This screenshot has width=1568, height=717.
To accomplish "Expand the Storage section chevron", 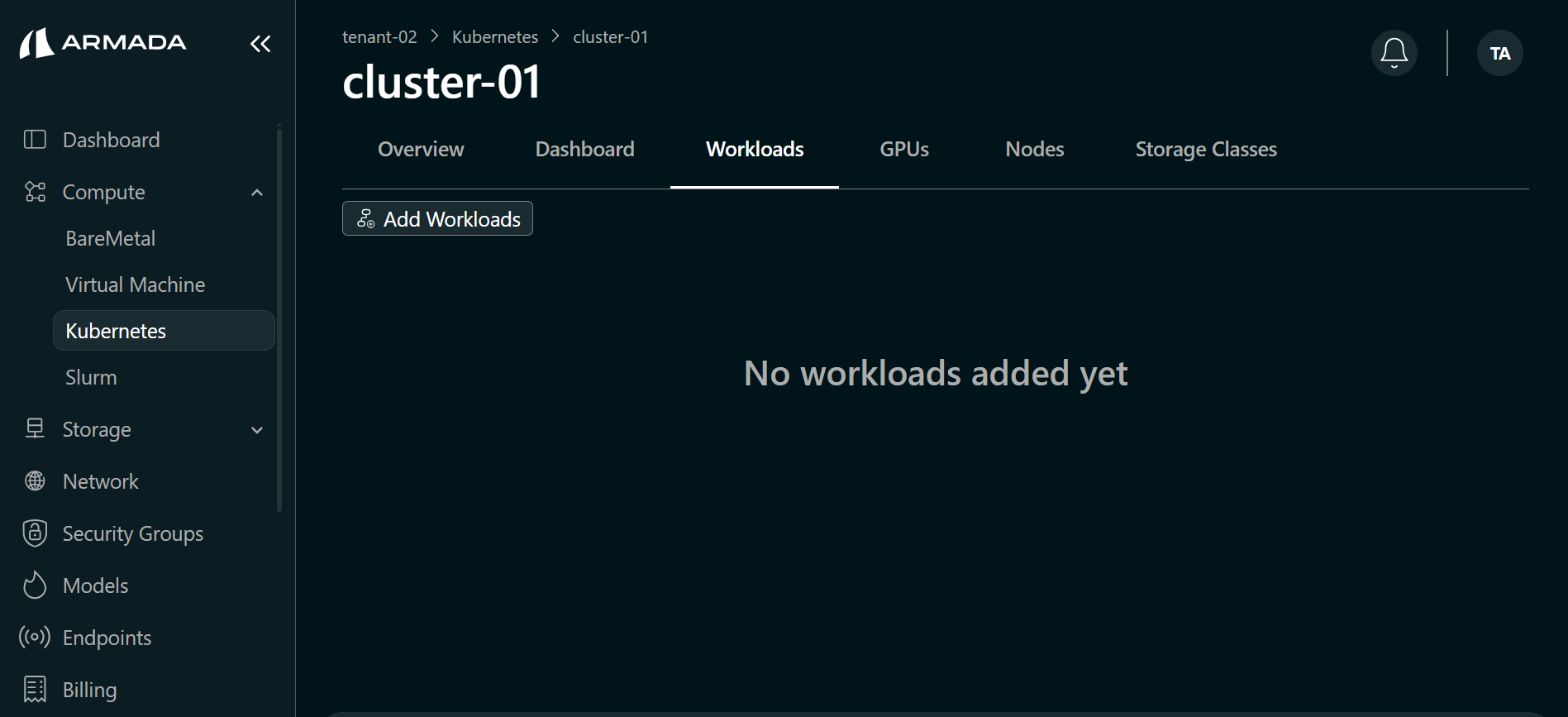I will pyautogui.click(x=257, y=430).
